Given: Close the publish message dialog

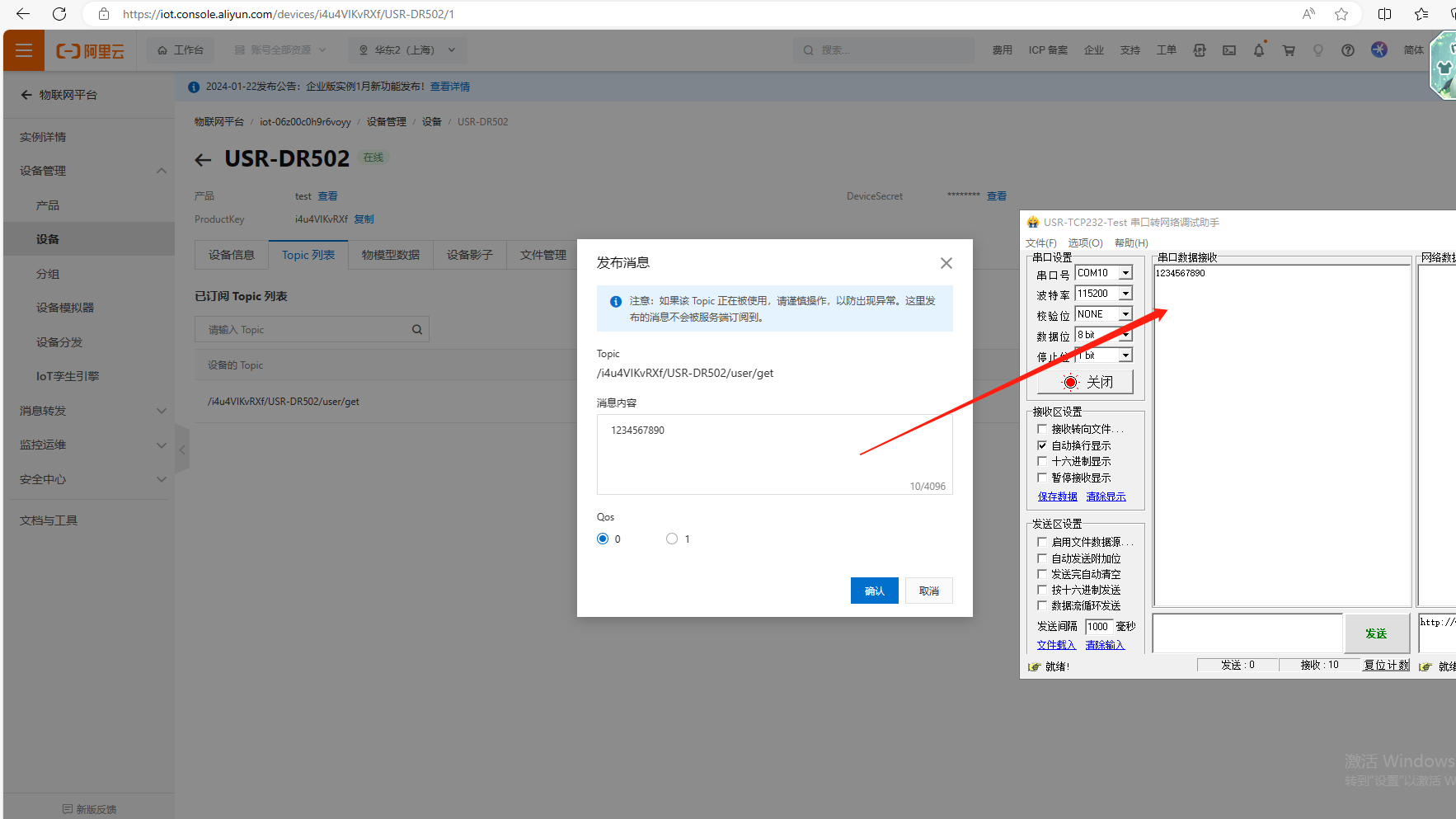Looking at the screenshot, I should (946, 263).
